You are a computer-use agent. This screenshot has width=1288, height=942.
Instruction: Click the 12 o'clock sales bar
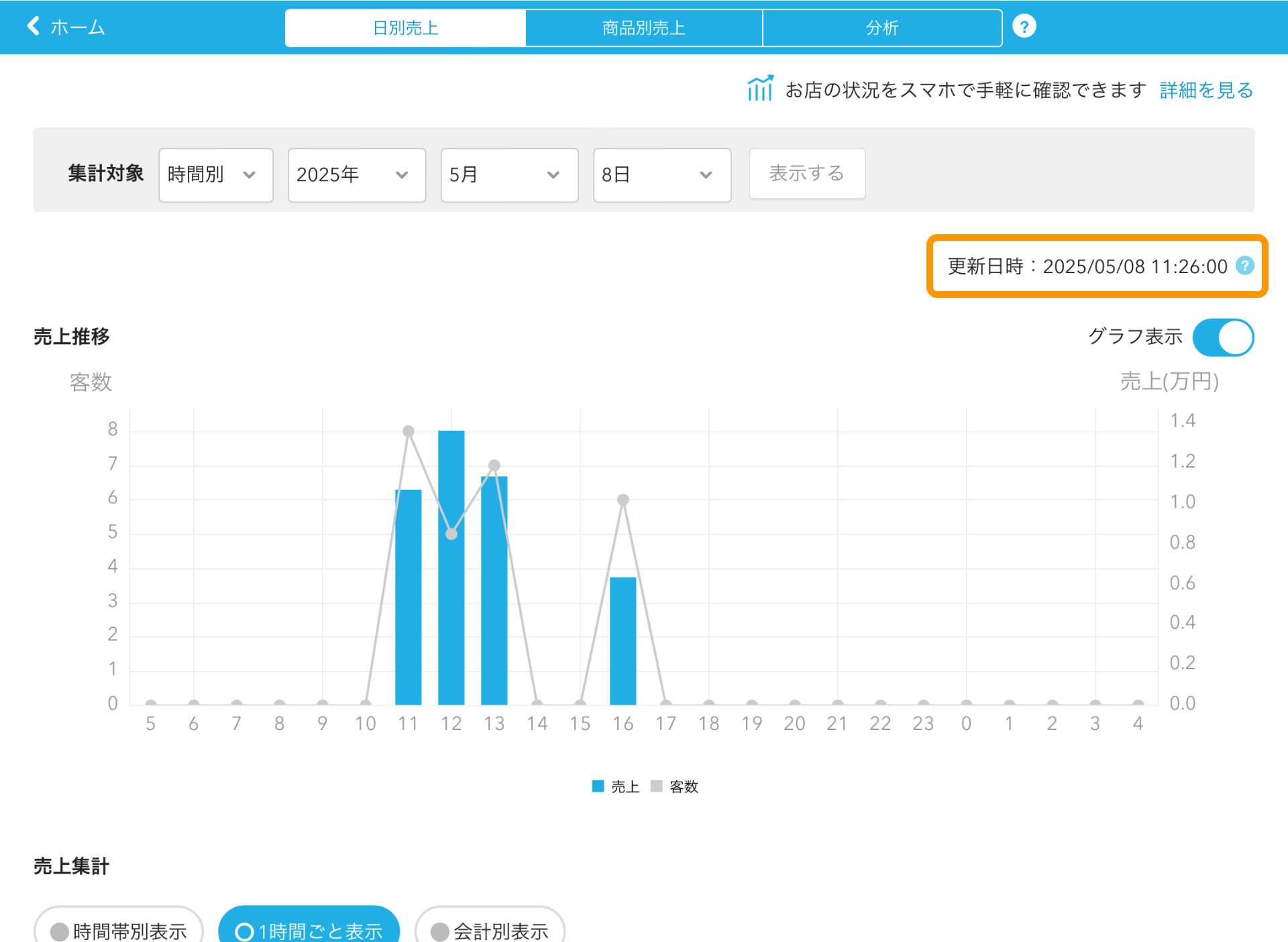(451, 567)
